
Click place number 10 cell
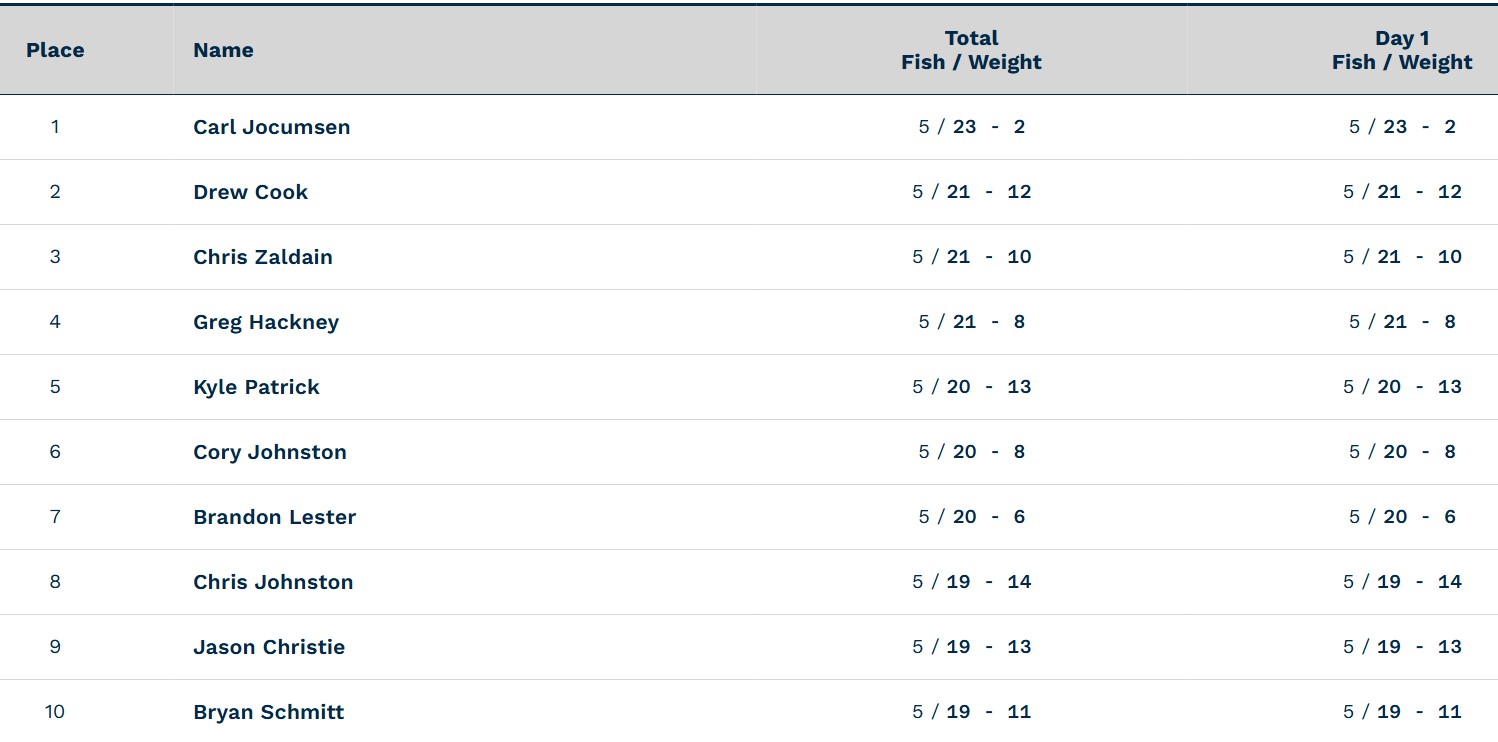pos(55,712)
